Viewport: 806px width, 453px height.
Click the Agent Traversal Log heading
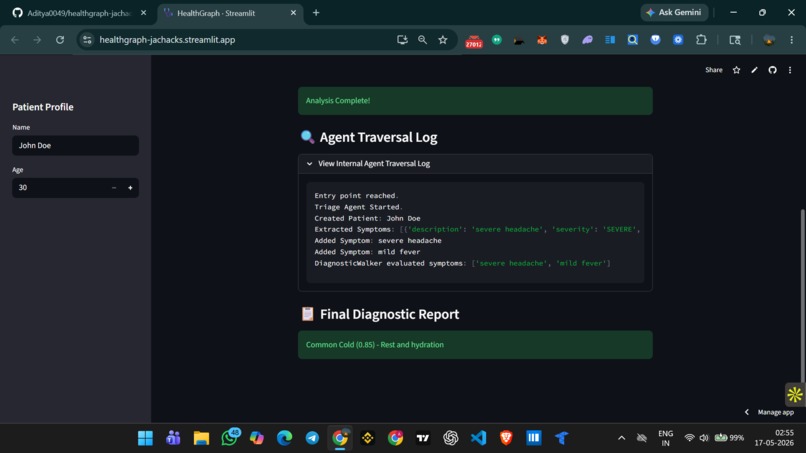tap(378, 137)
